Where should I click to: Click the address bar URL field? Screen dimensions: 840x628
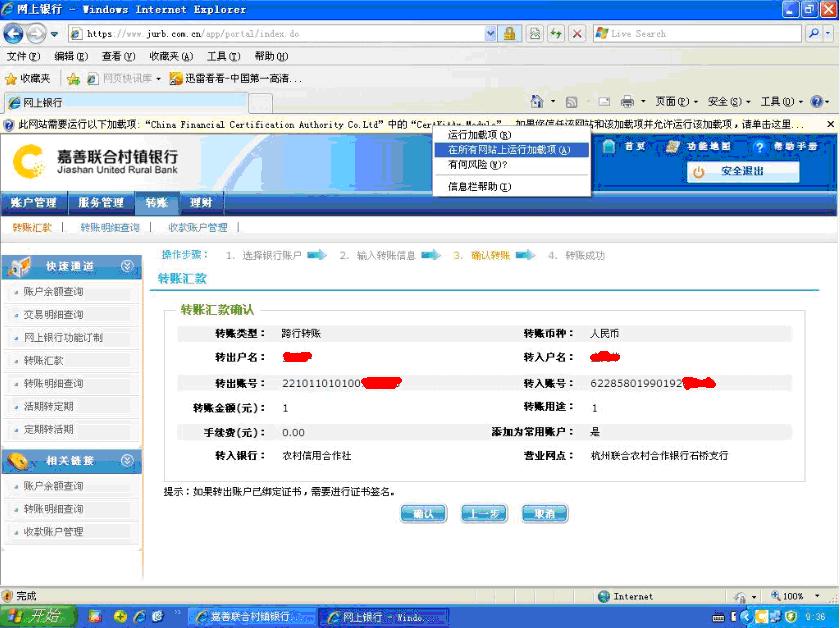290,33
